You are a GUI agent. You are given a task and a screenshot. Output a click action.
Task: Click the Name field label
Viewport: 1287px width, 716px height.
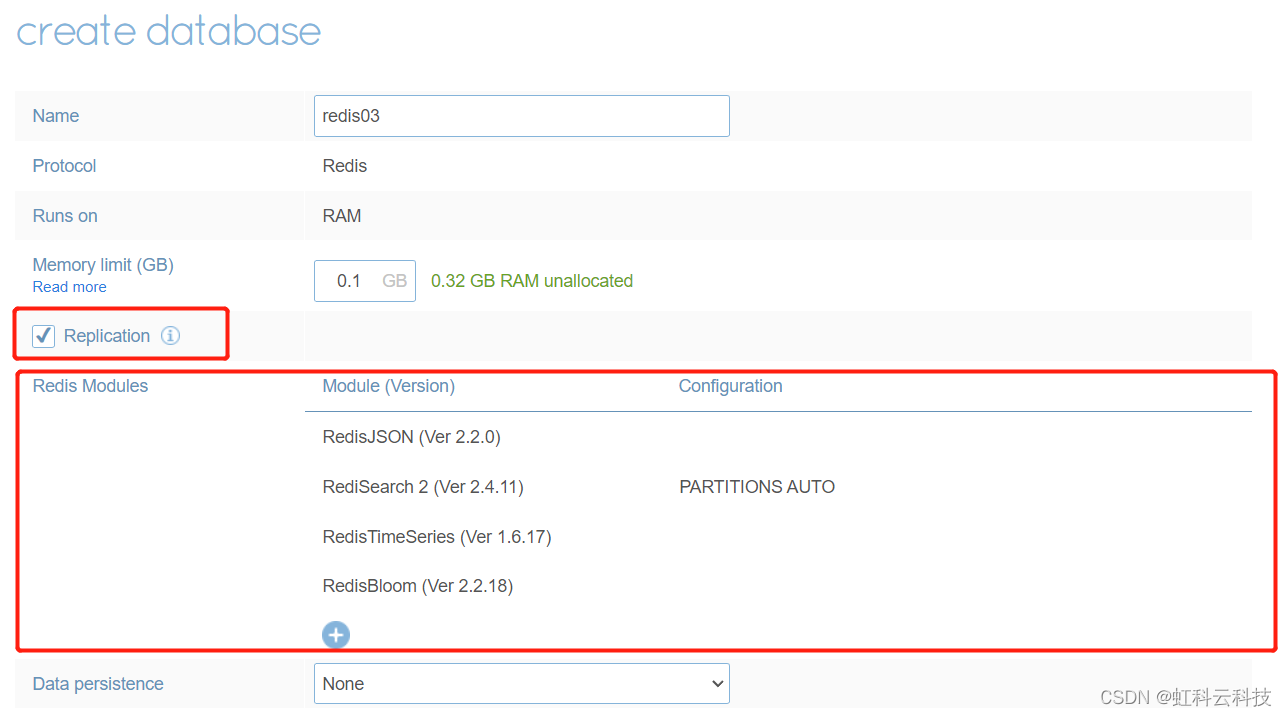[x=56, y=116]
